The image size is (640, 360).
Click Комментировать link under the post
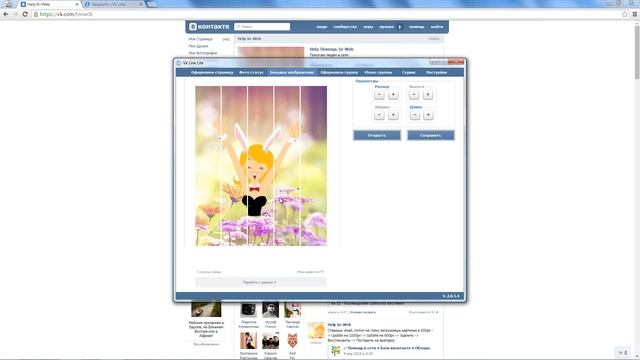tap(363, 312)
